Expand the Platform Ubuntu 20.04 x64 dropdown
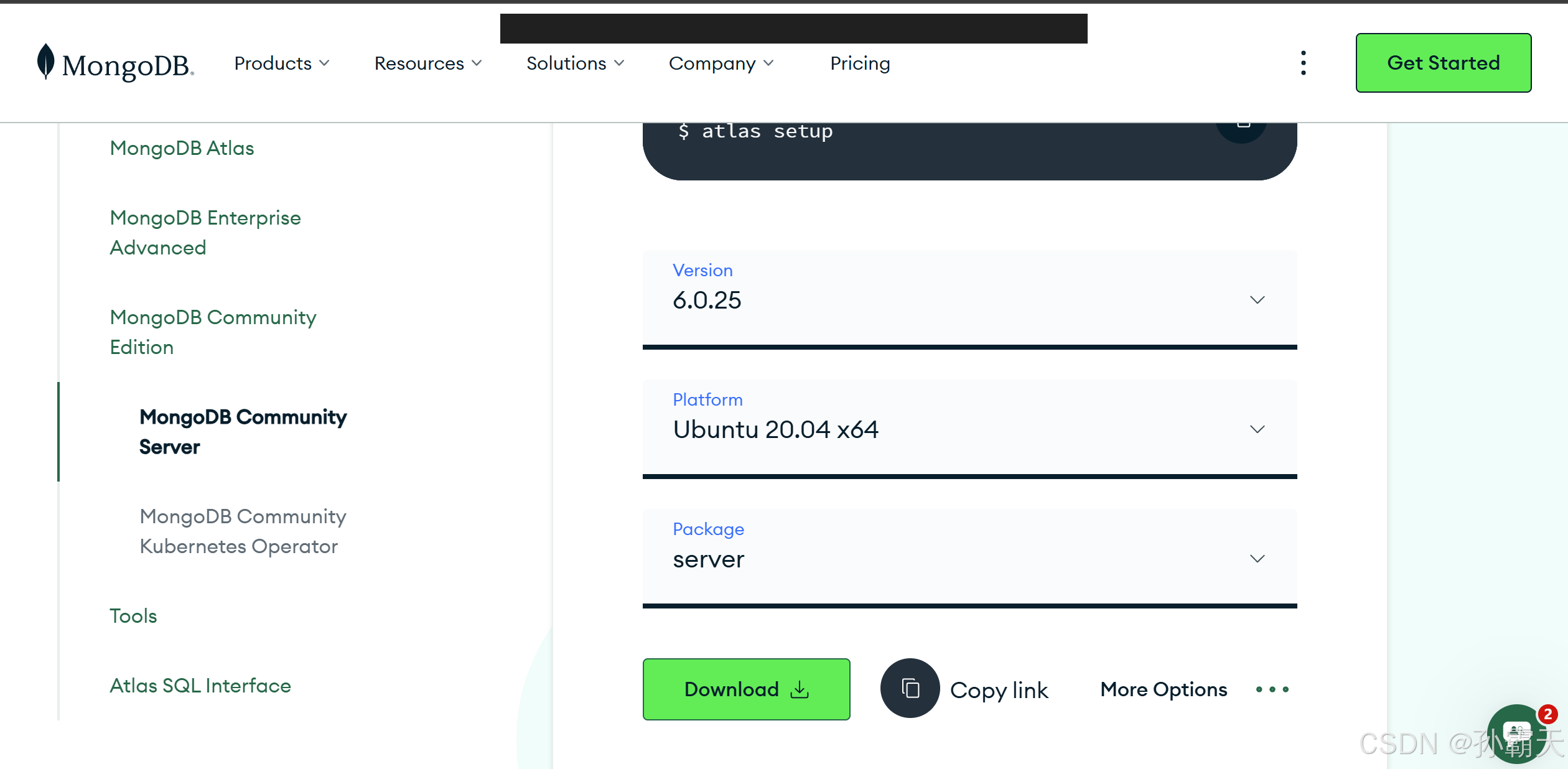Image resolution: width=1568 pixels, height=769 pixels. (969, 429)
